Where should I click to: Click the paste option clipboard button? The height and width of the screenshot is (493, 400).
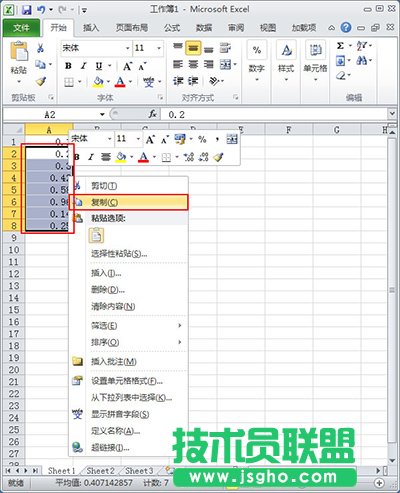(96, 235)
